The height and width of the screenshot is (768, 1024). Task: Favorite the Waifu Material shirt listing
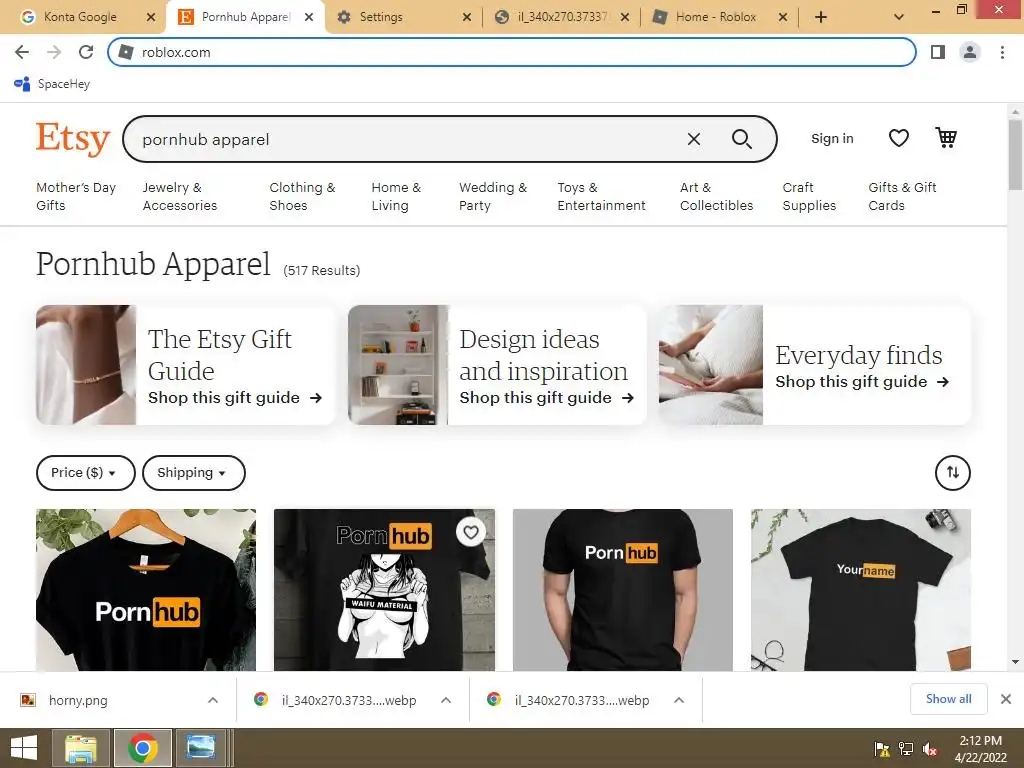pyautogui.click(x=471, y=532)
